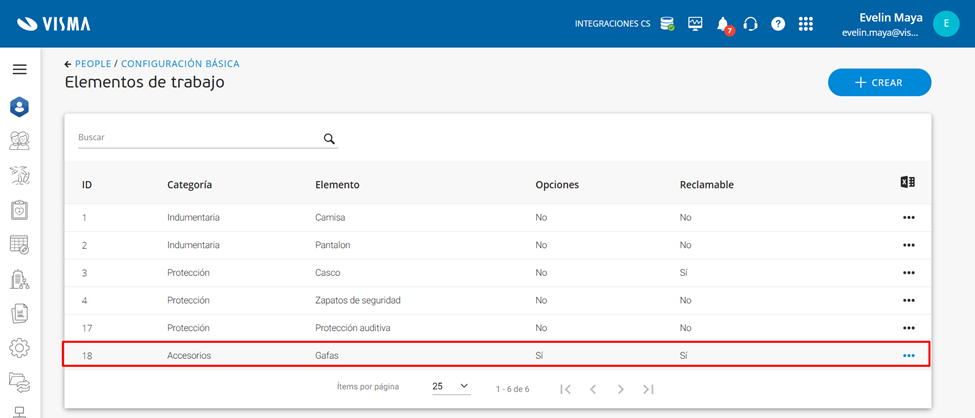Open the support headset icon
The image size is (975, 418).
coord(750,24)
